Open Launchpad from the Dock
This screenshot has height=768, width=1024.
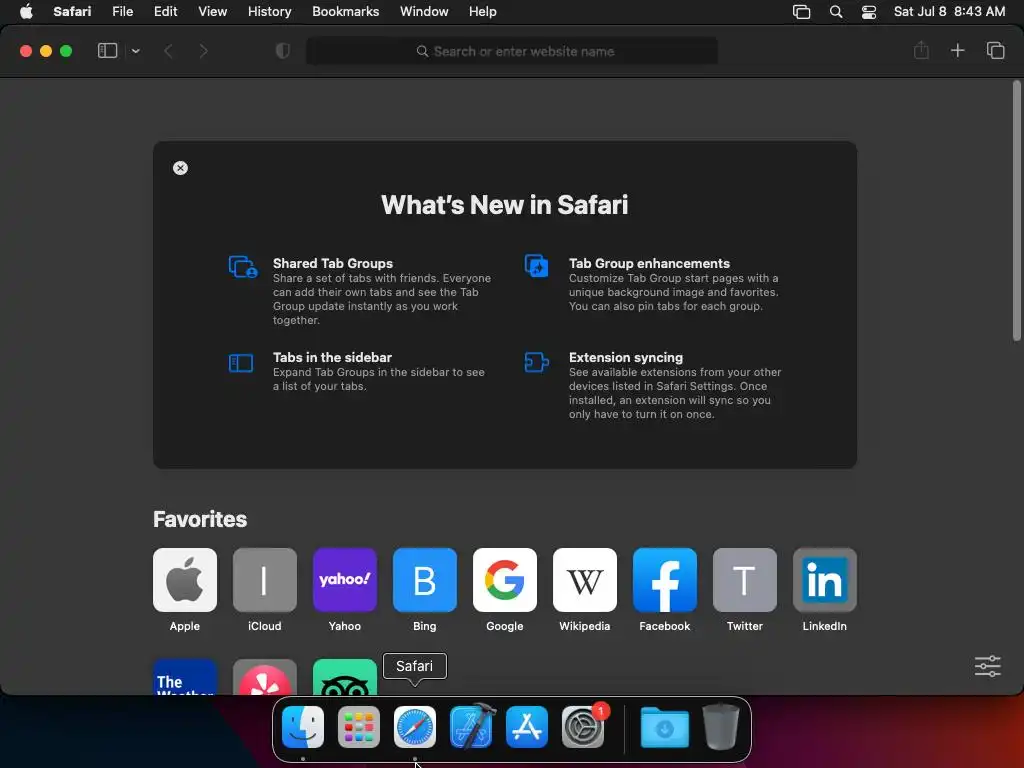359,727
